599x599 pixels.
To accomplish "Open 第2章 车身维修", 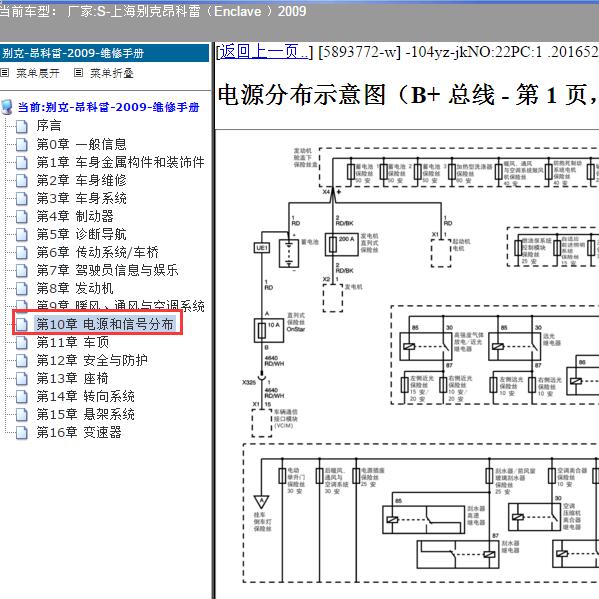I will click(81, 180).
